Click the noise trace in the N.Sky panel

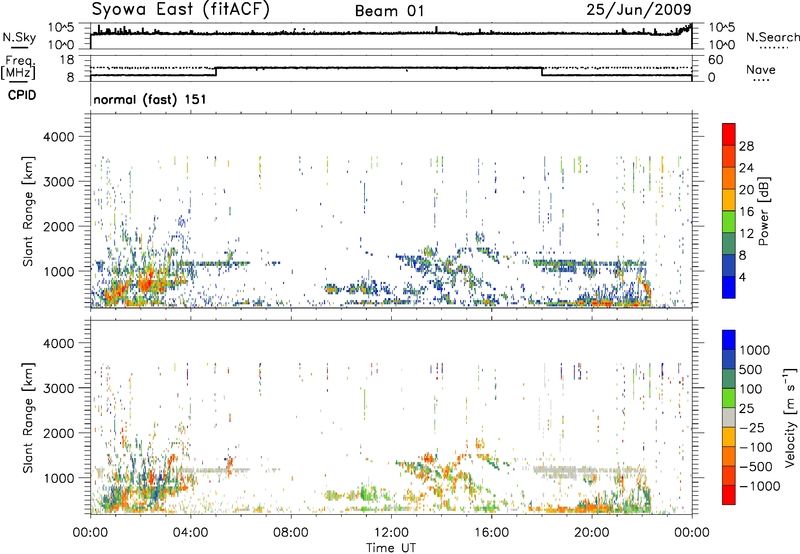391,33
